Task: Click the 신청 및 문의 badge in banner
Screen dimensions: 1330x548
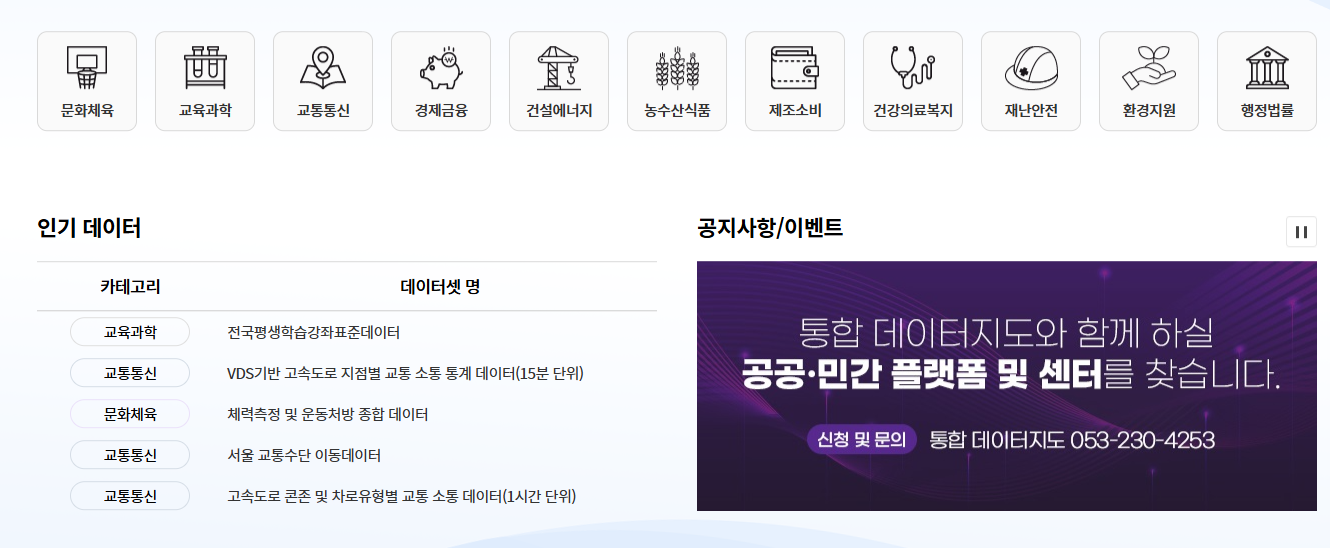Action: [861, 439]
